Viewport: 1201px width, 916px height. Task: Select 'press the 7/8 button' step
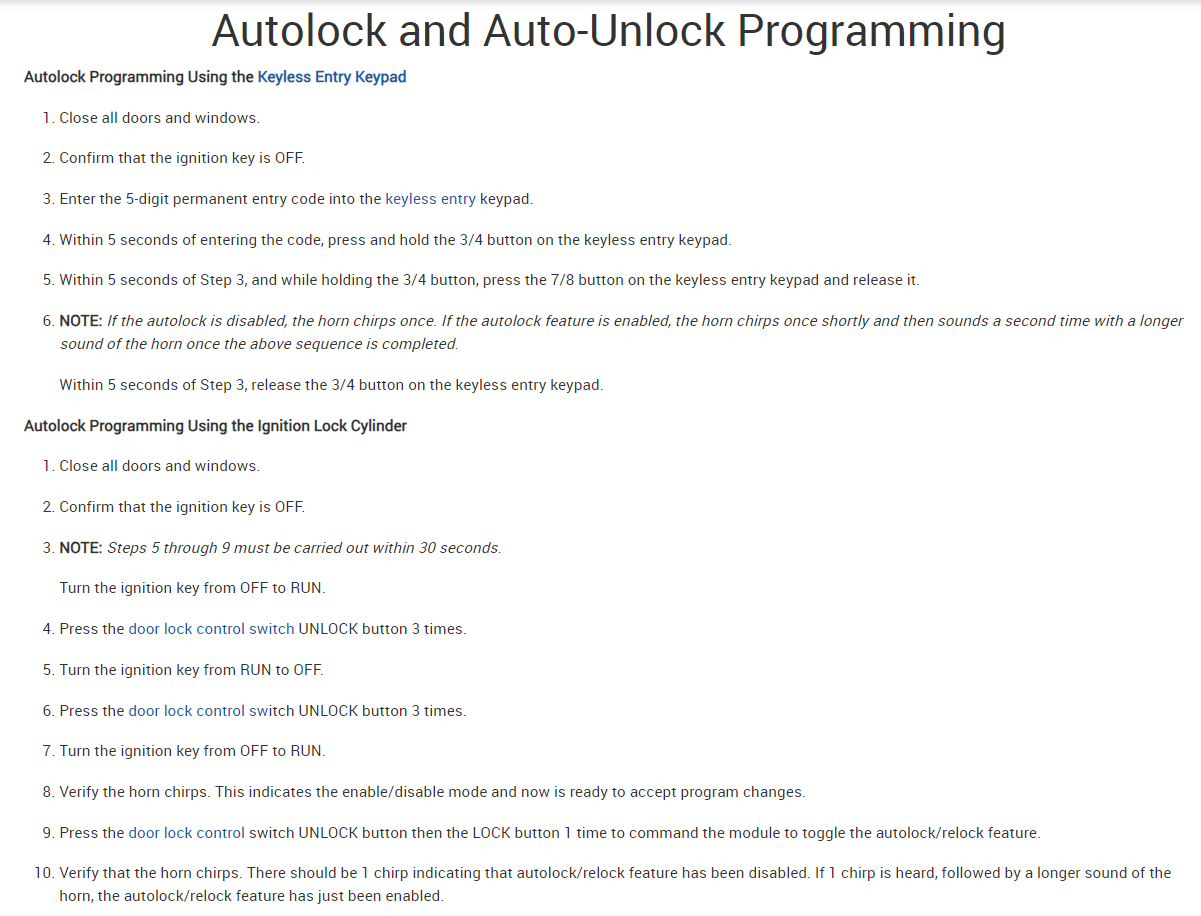tap(489, 280)
